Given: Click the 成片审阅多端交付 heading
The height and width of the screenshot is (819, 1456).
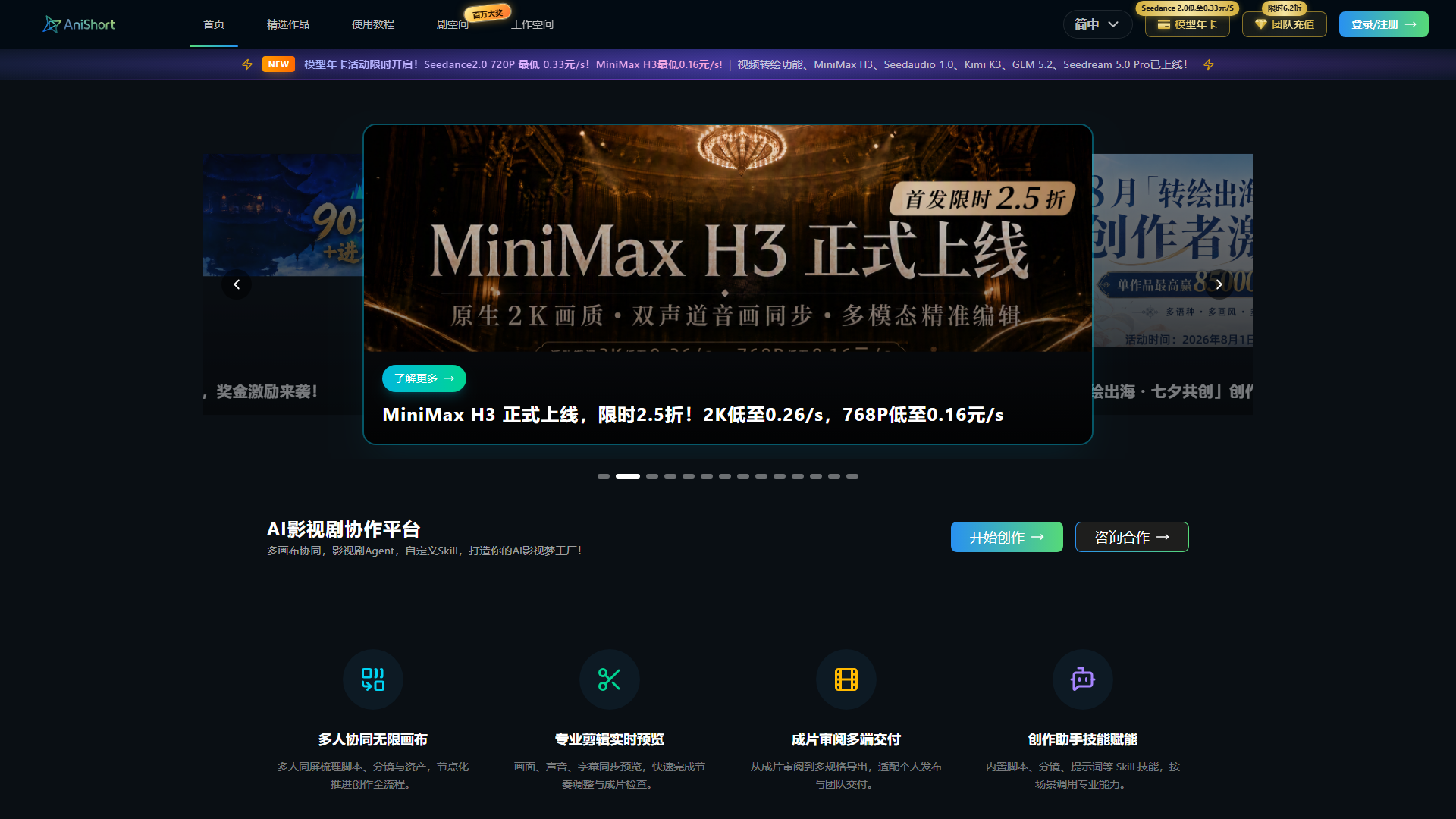Looking at the screenshot, I should coord(846,739).
